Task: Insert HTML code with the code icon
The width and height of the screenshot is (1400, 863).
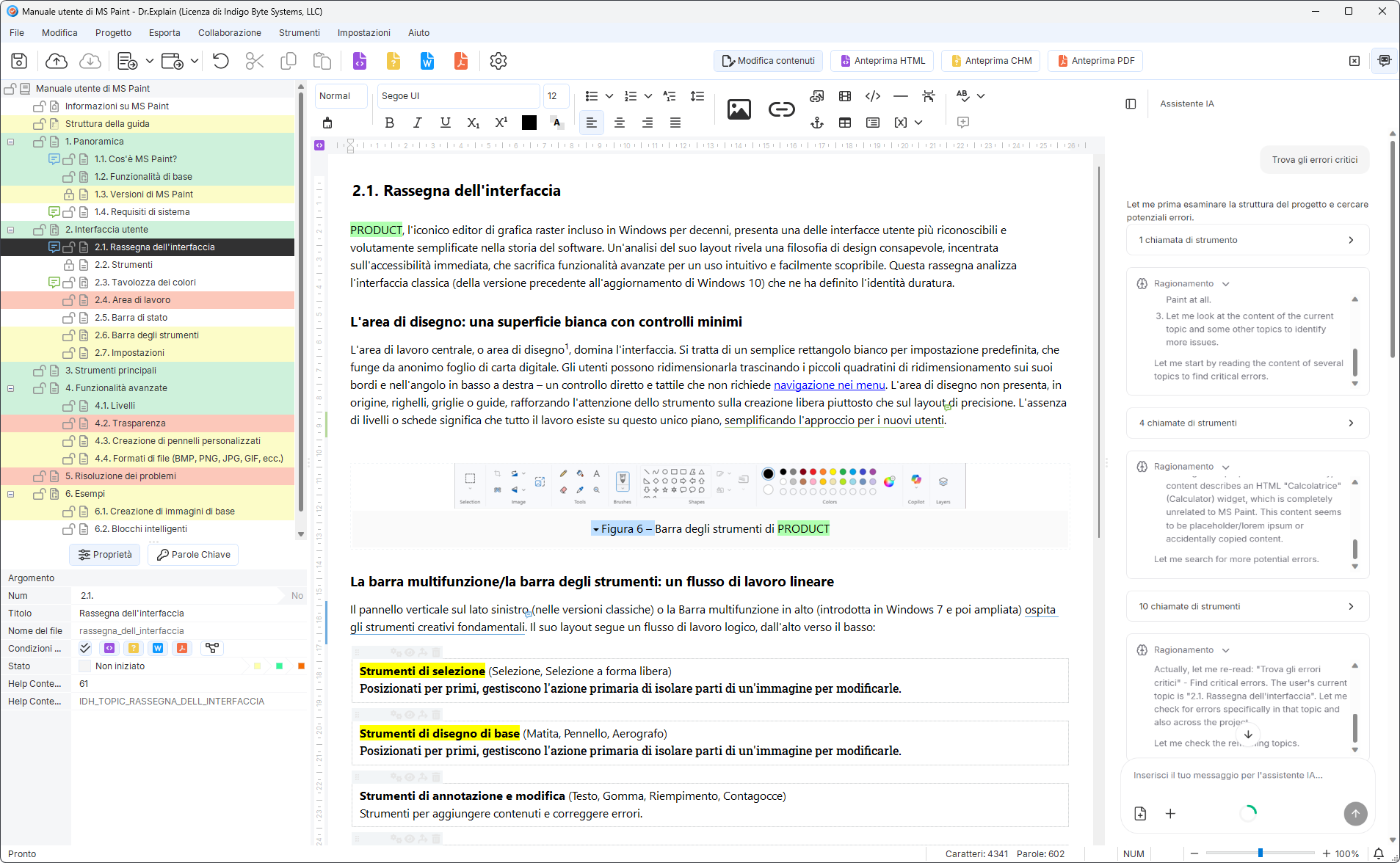Action: click(x=873, y=96)
